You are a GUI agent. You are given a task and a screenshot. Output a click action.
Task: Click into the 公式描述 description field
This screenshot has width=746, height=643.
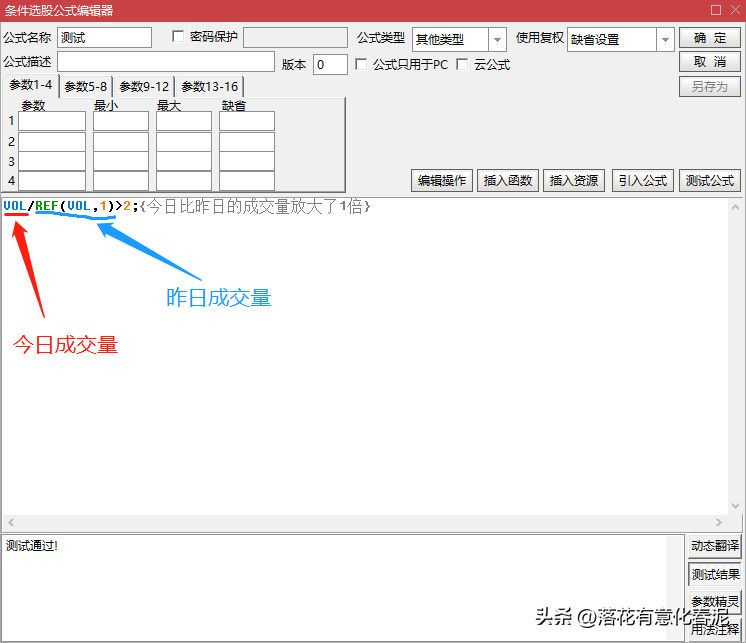166,62
